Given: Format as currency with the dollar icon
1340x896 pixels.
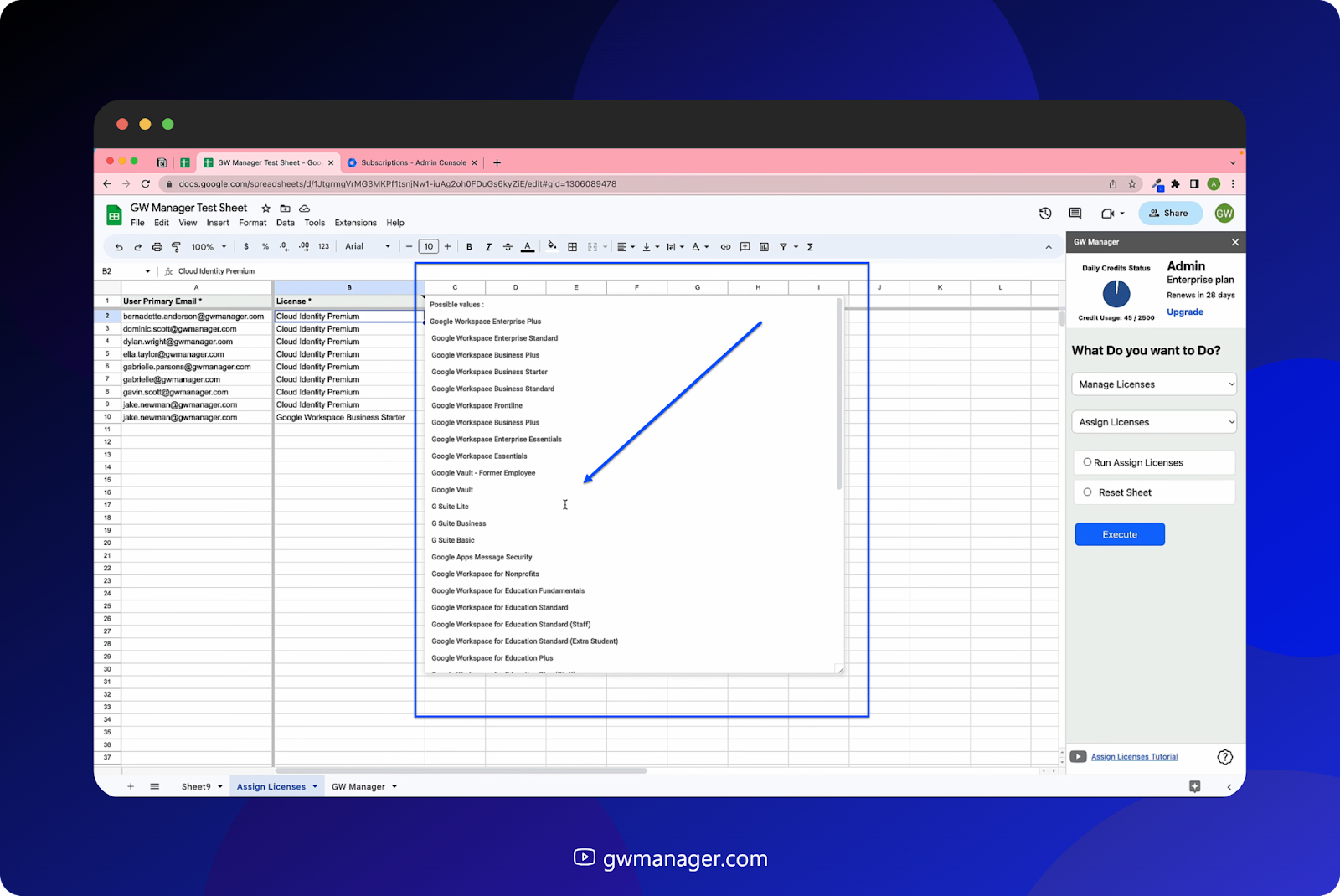Looking at the screenshot, I should pos(246,247).
